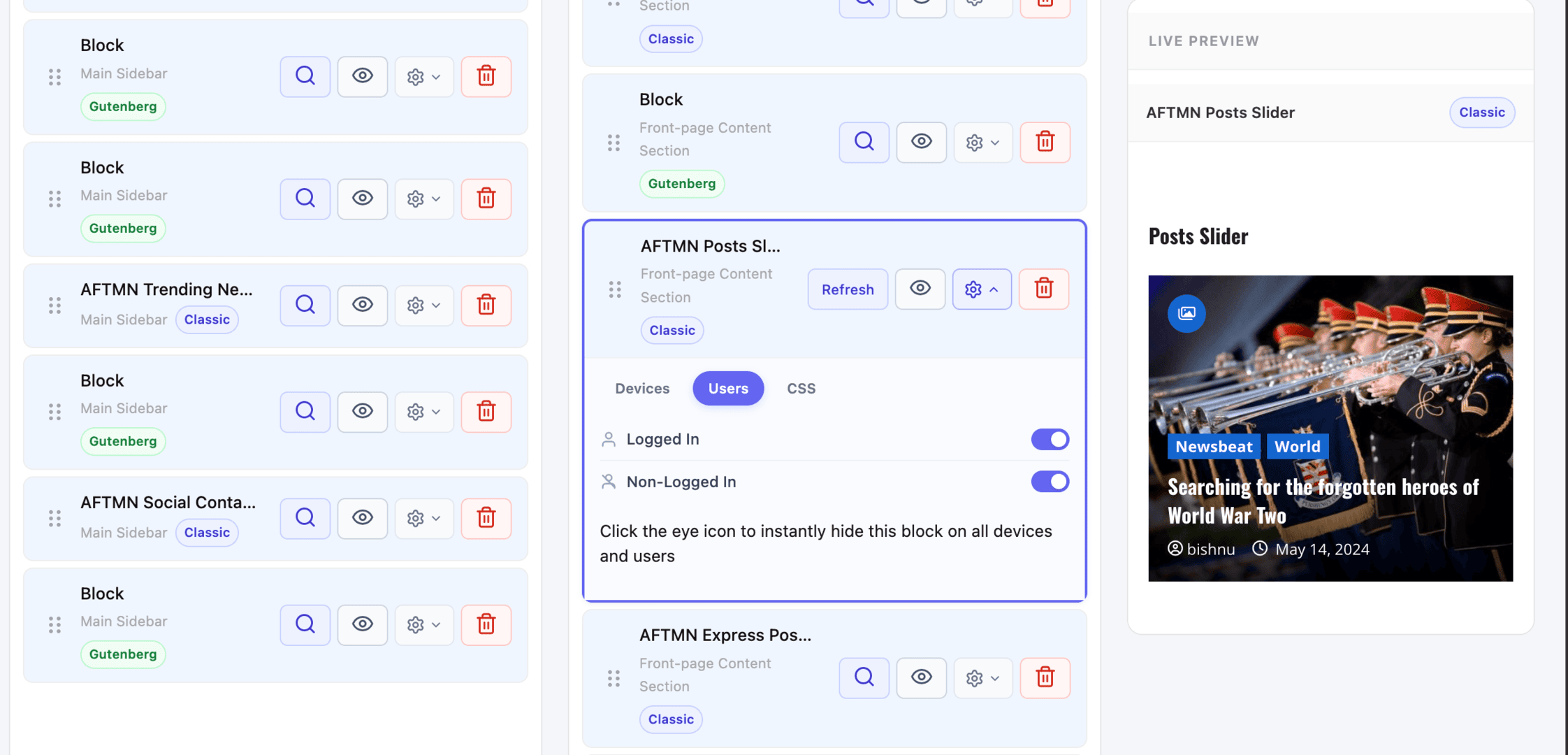Screen dimensions: 1568x755
Task: Click the gallery image icon on slider thumbnail
Action: [x=1186, y=313]
